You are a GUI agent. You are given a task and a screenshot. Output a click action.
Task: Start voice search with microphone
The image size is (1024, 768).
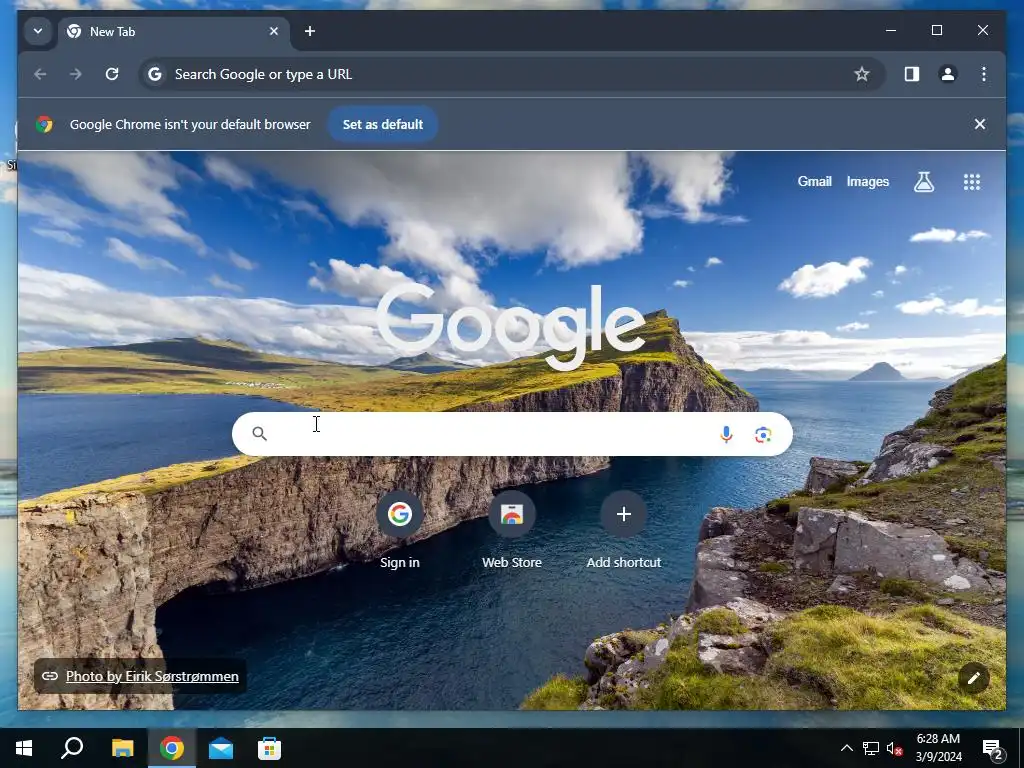point(726,434)
